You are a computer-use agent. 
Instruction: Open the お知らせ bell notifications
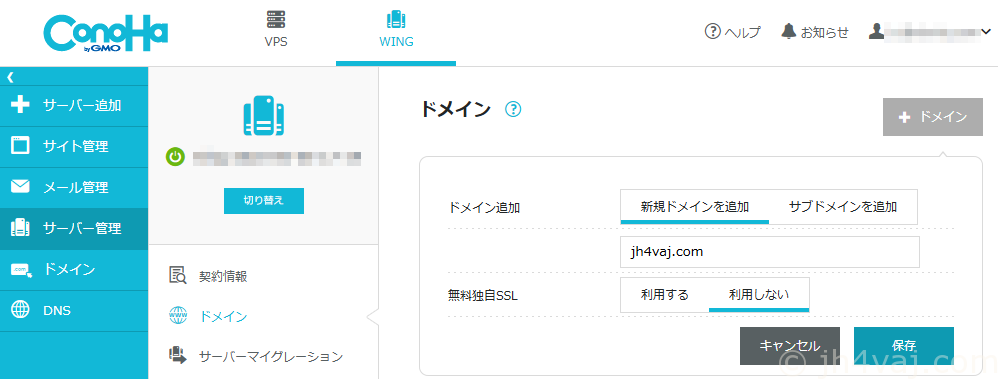pos(789,31)
